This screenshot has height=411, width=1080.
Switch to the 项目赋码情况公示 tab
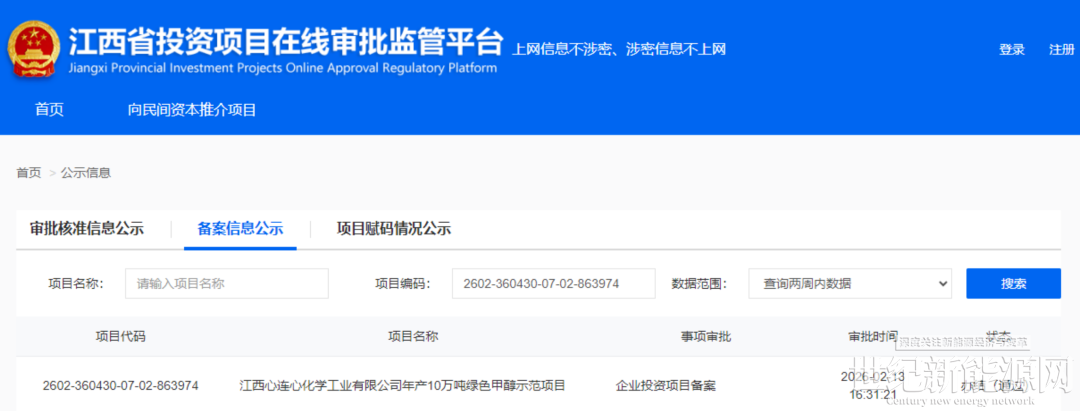pos(393,228)
